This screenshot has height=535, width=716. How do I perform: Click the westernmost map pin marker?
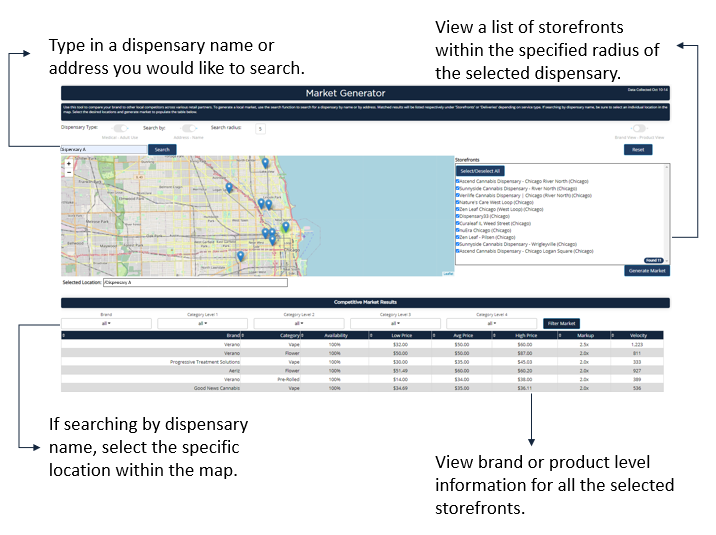tap(228, 187)
